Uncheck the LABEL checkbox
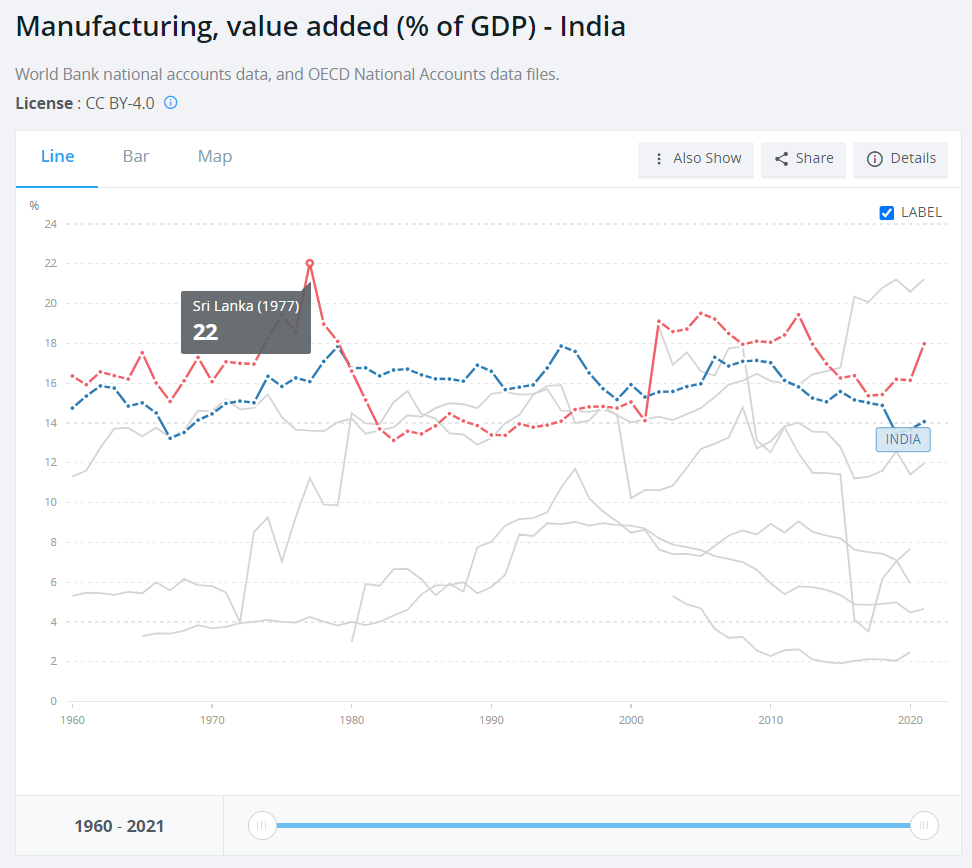 886,212
